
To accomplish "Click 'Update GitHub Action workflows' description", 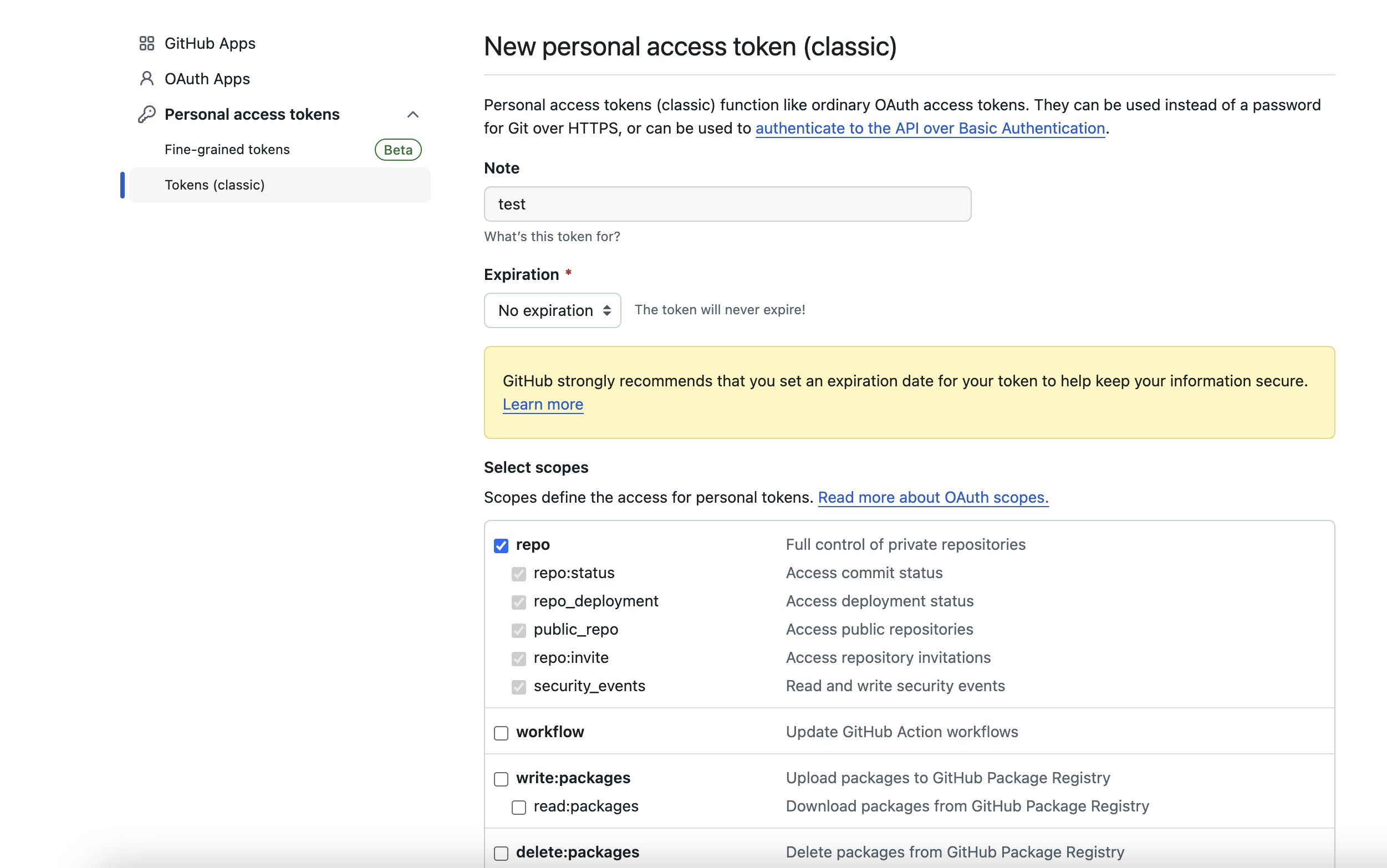I will tap(902, 732).
